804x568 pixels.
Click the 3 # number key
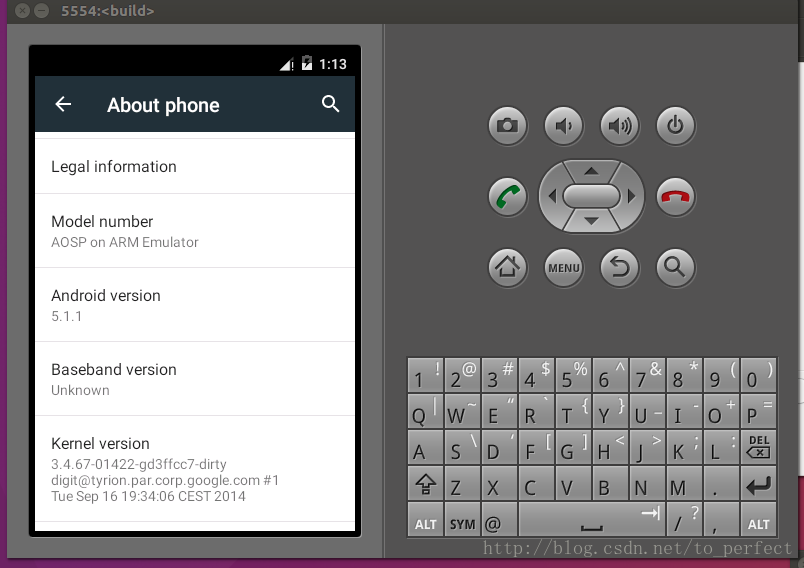click(499, 376)
